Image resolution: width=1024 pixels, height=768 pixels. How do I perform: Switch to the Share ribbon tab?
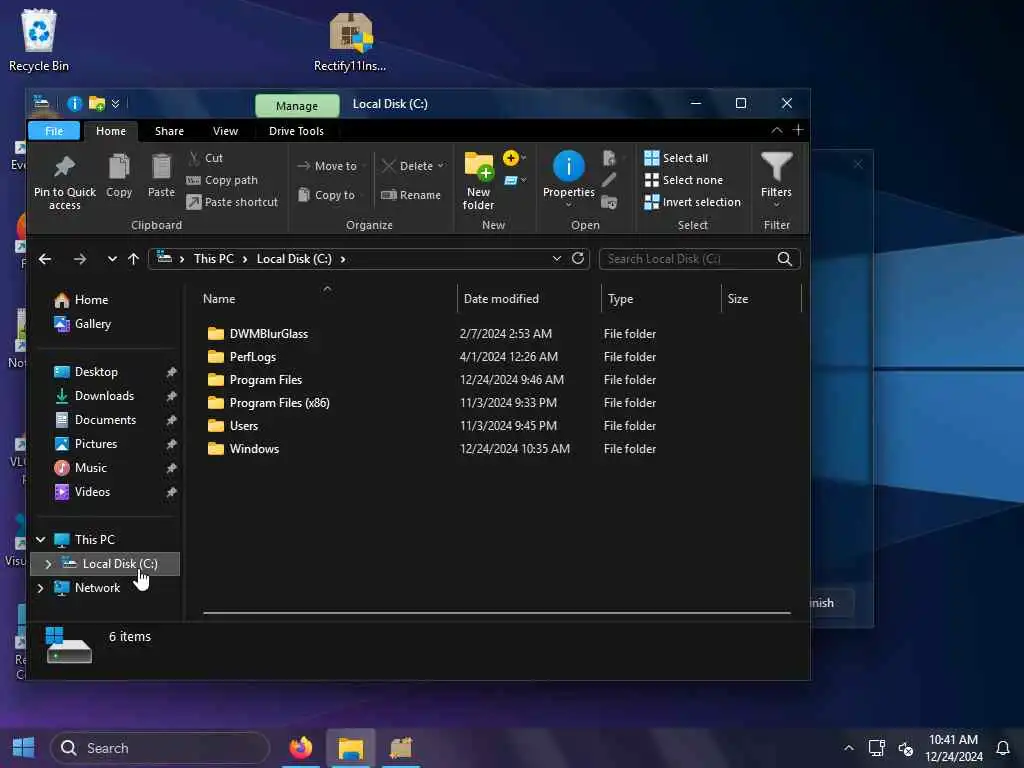click(169, 131)
